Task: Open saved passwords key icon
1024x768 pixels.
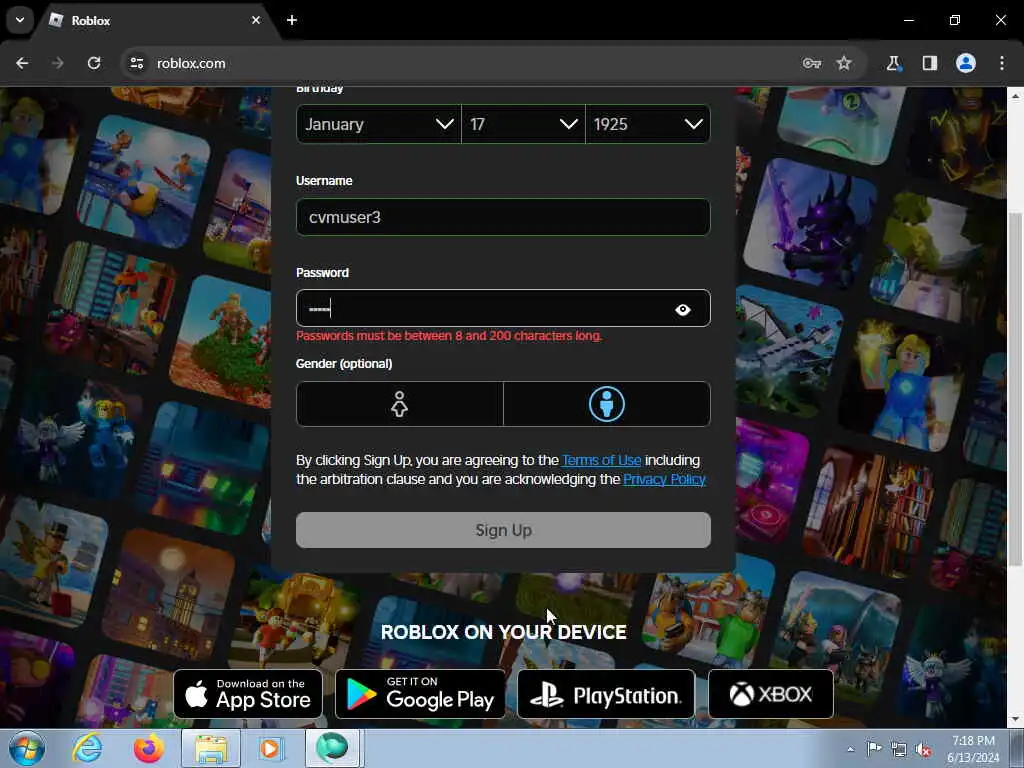Action: point(811,63)
